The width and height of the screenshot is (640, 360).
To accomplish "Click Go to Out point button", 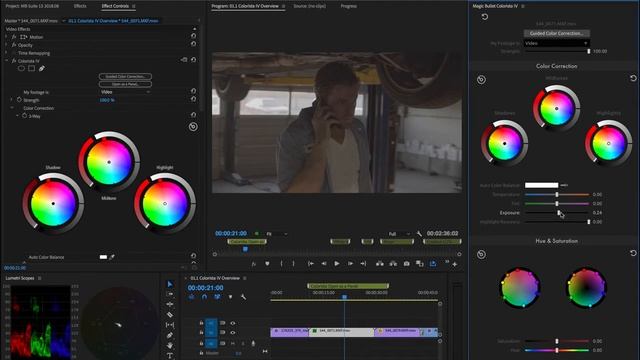I will (363, 264).
